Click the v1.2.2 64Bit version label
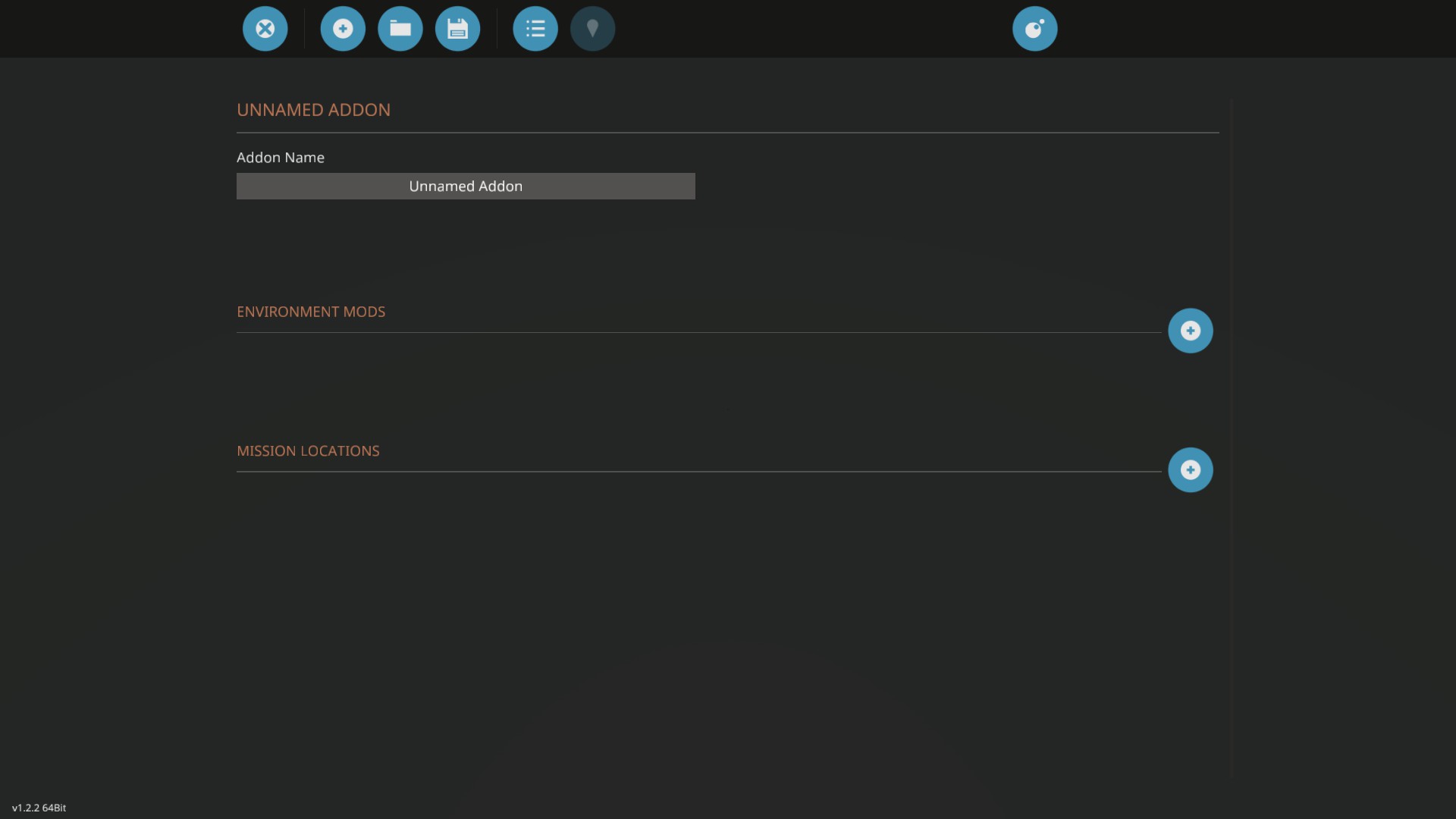 39,808
